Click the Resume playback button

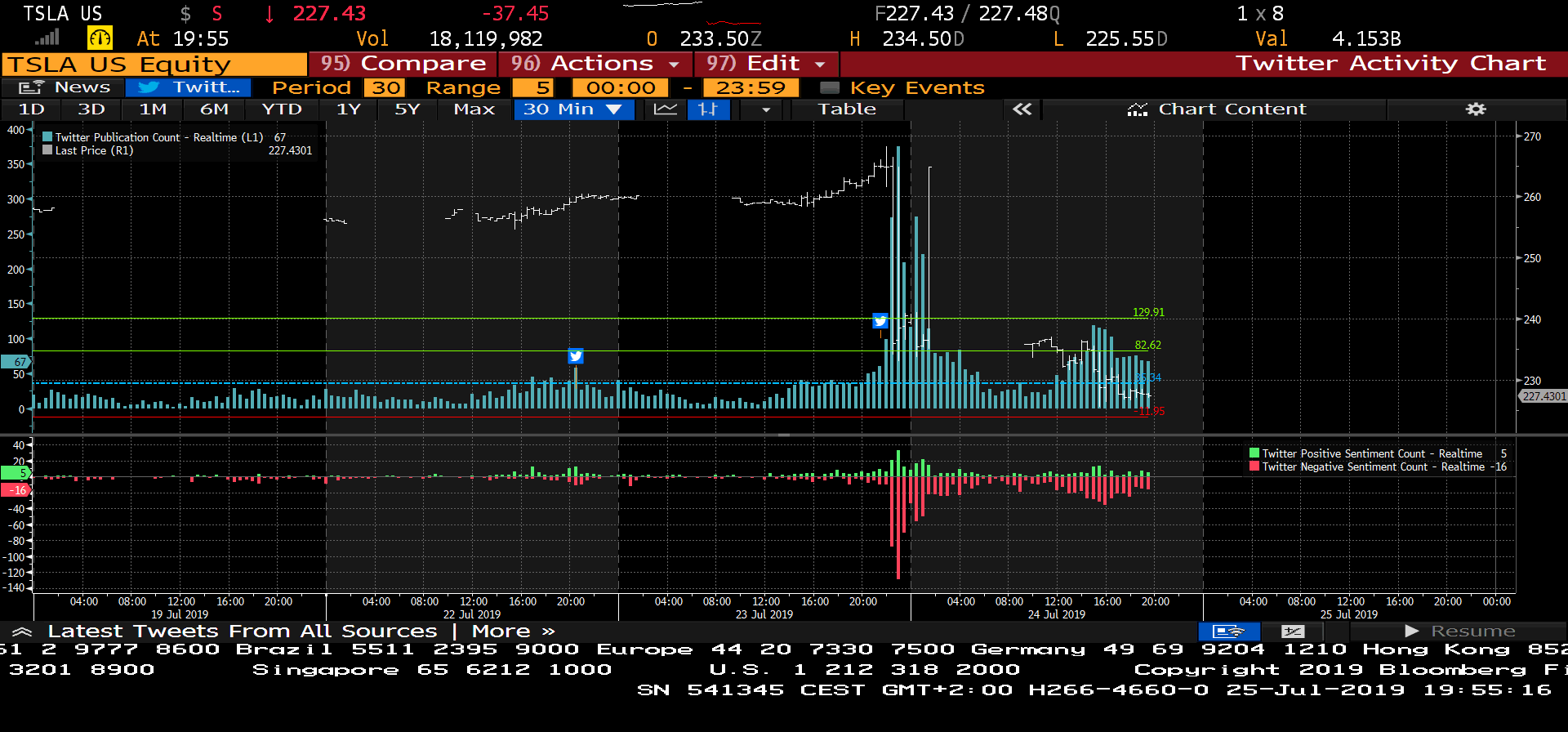[x=1459, y=632]
